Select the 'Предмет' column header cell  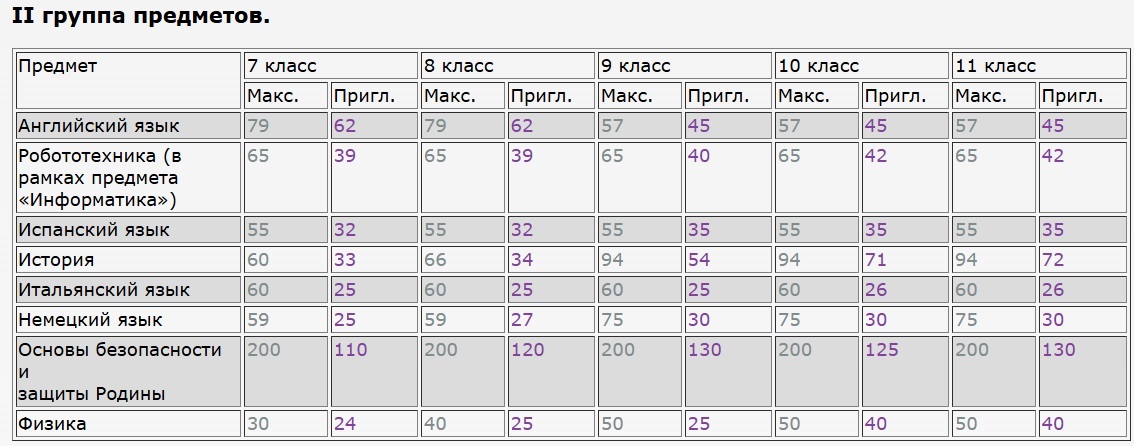pos(58,66)
